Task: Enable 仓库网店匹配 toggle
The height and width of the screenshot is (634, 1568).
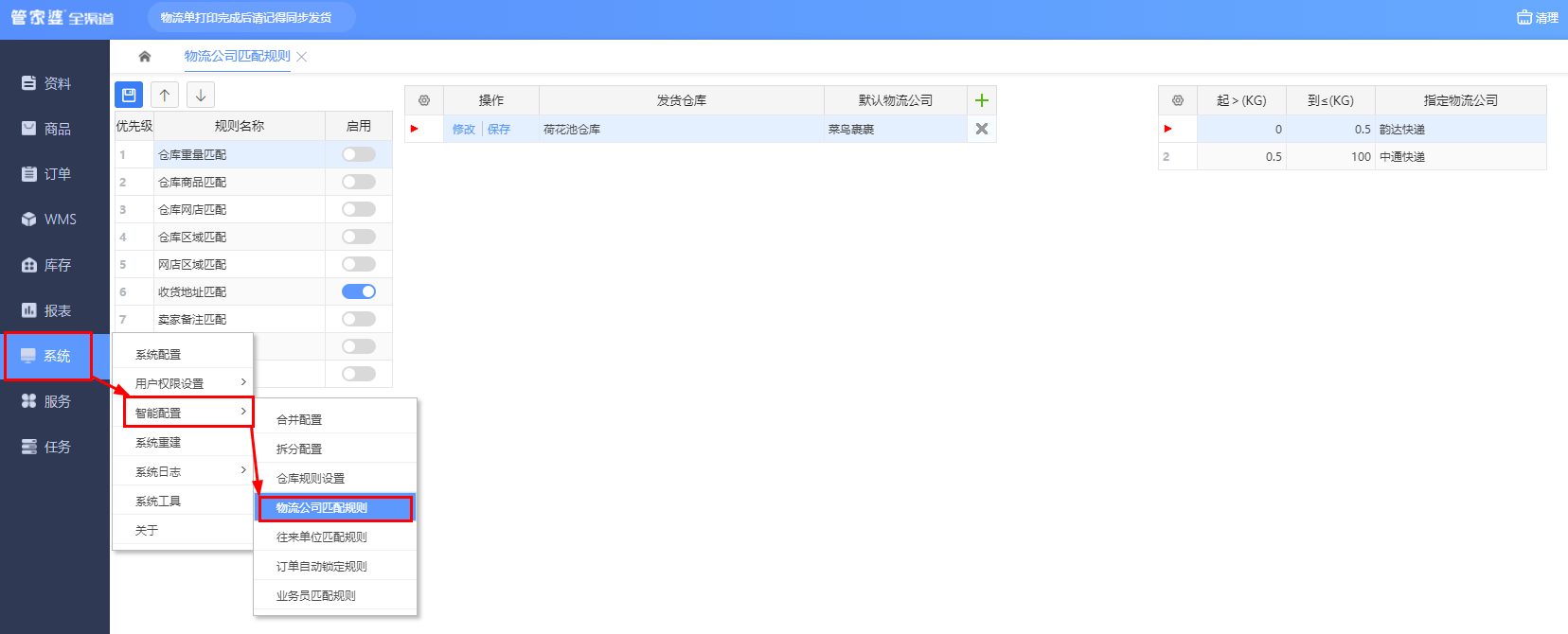Action: click(359, 209)
